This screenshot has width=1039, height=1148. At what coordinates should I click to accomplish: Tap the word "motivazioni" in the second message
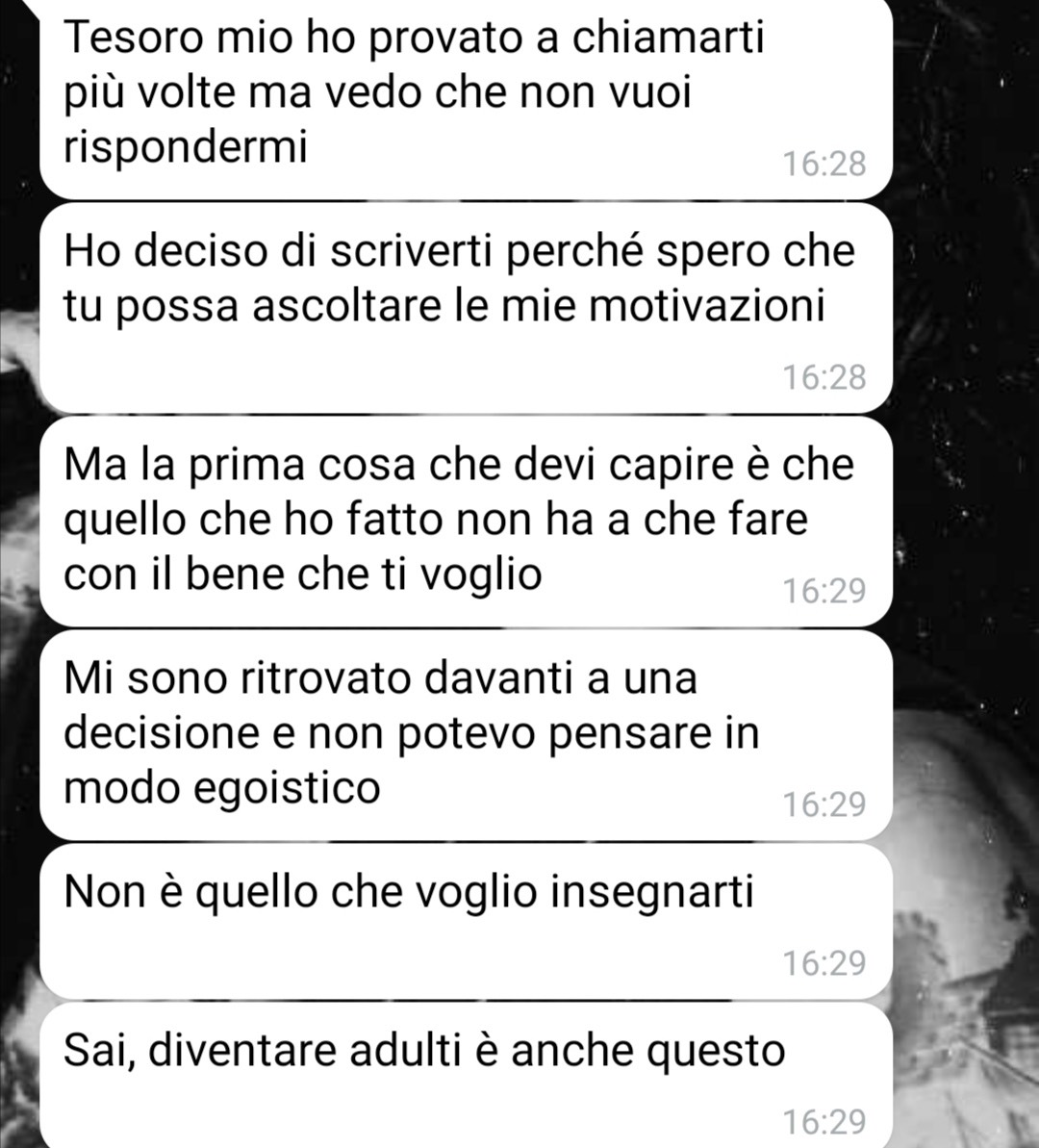tap(707, 305)
